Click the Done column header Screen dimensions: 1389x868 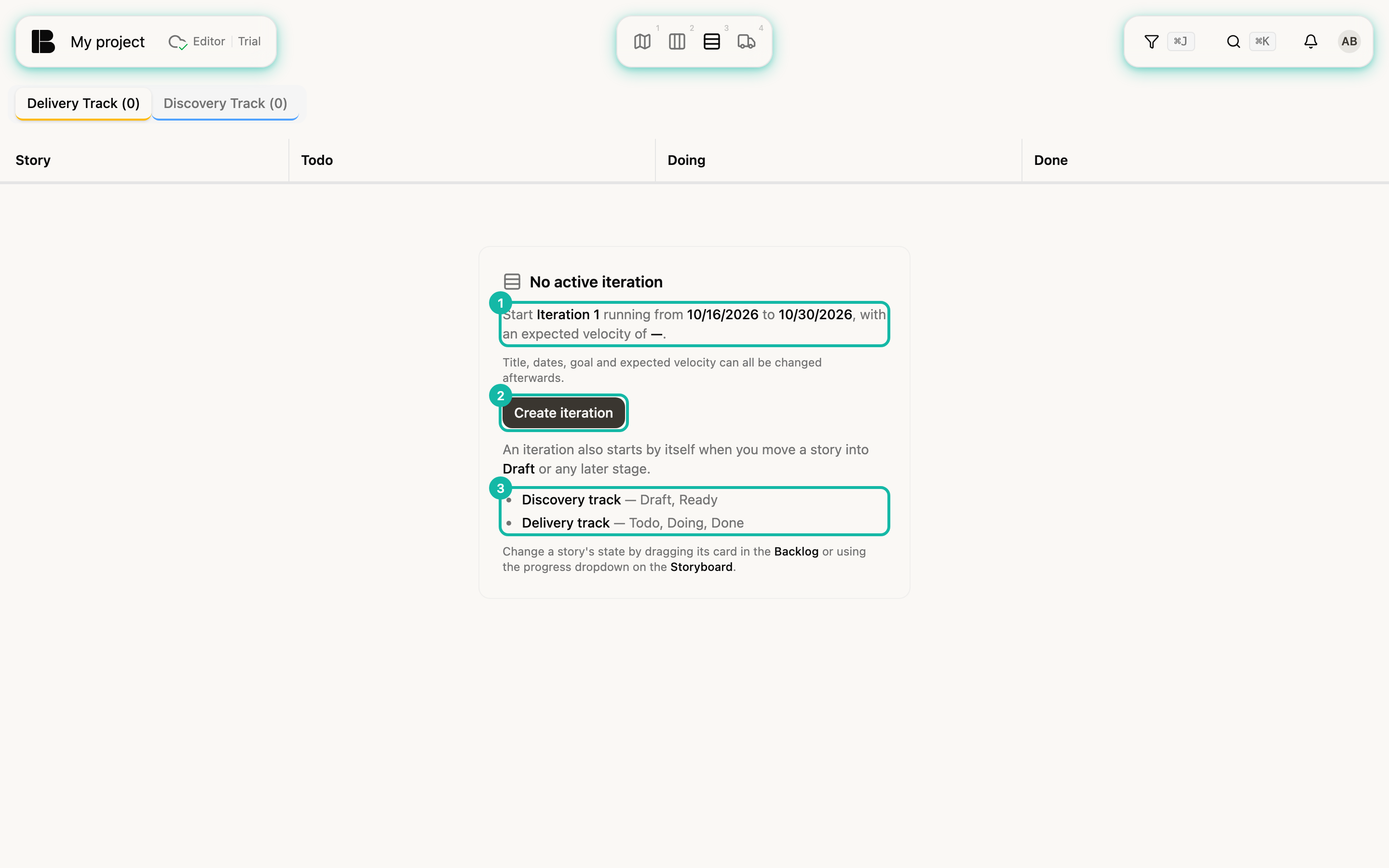pos(1050,160)
